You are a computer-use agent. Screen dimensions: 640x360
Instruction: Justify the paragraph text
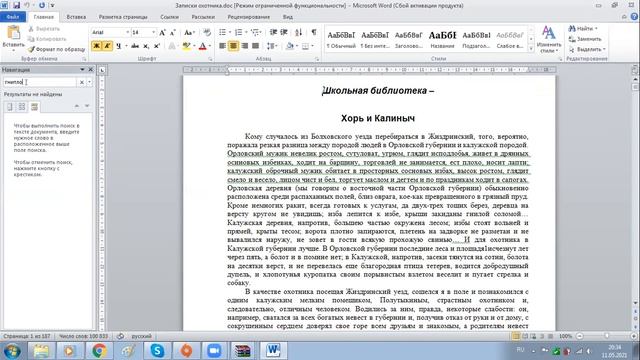click(x=256, y=46)
